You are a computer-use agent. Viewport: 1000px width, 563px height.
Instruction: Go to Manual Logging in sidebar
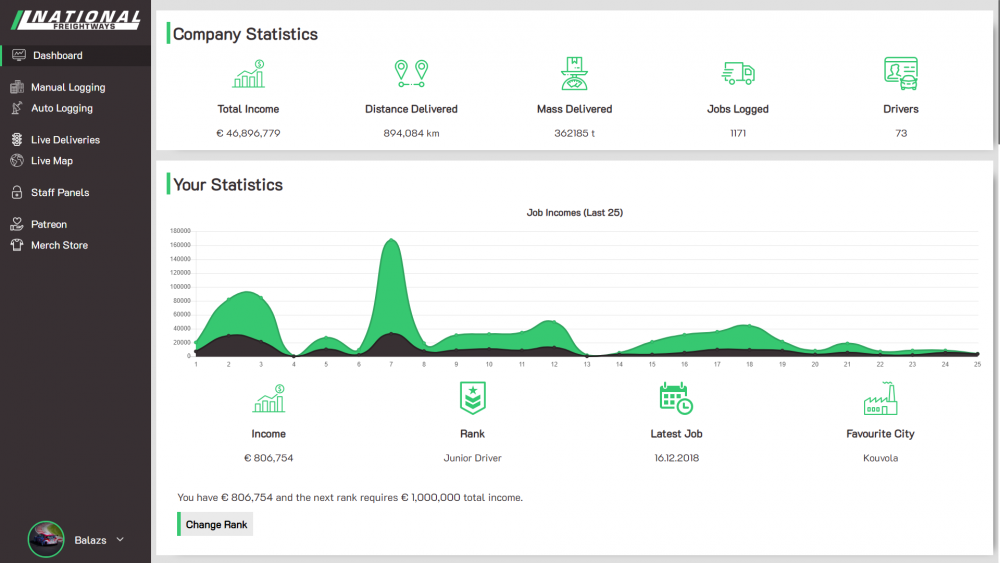(67, 88)
